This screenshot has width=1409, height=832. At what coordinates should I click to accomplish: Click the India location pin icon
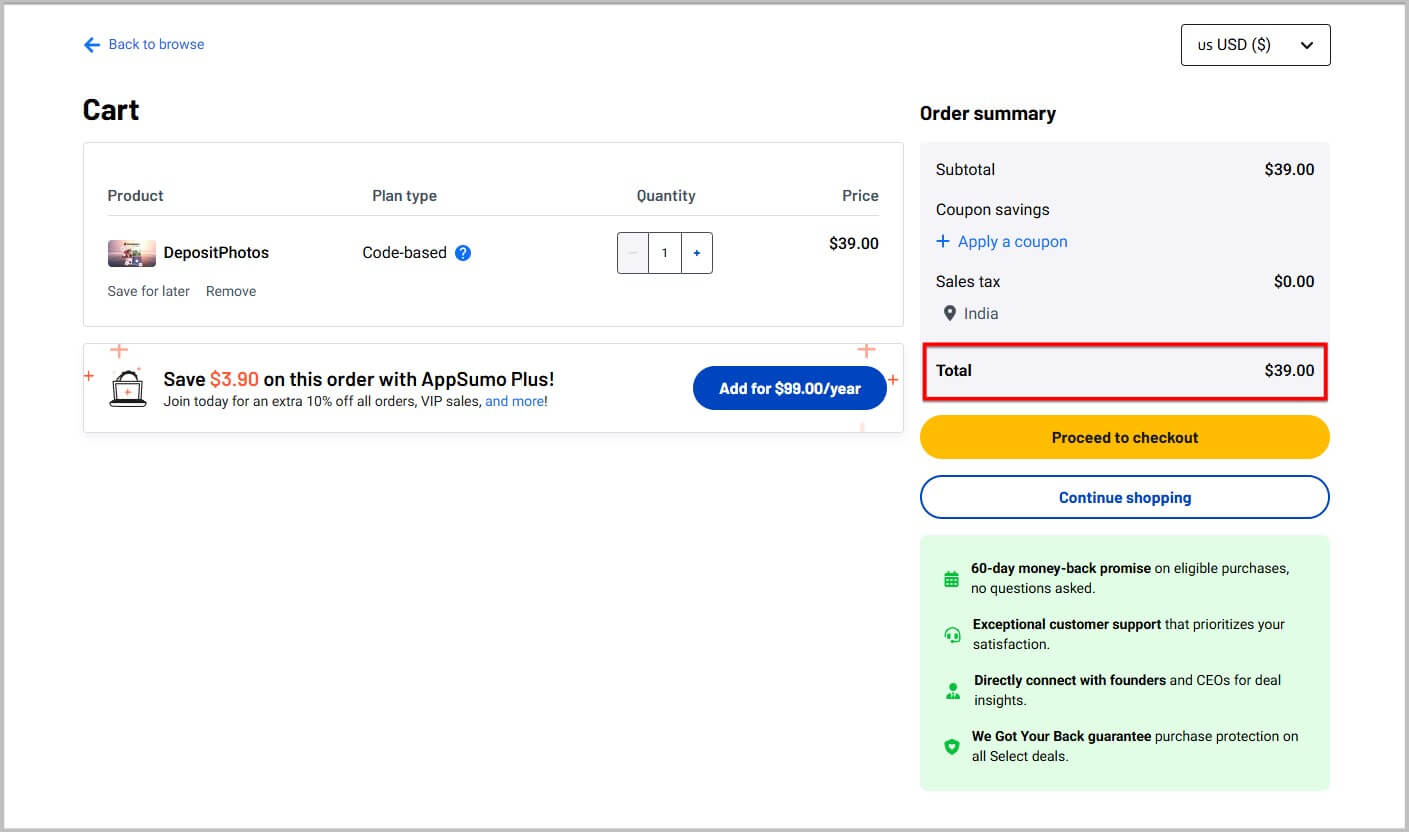click(950, 314)
